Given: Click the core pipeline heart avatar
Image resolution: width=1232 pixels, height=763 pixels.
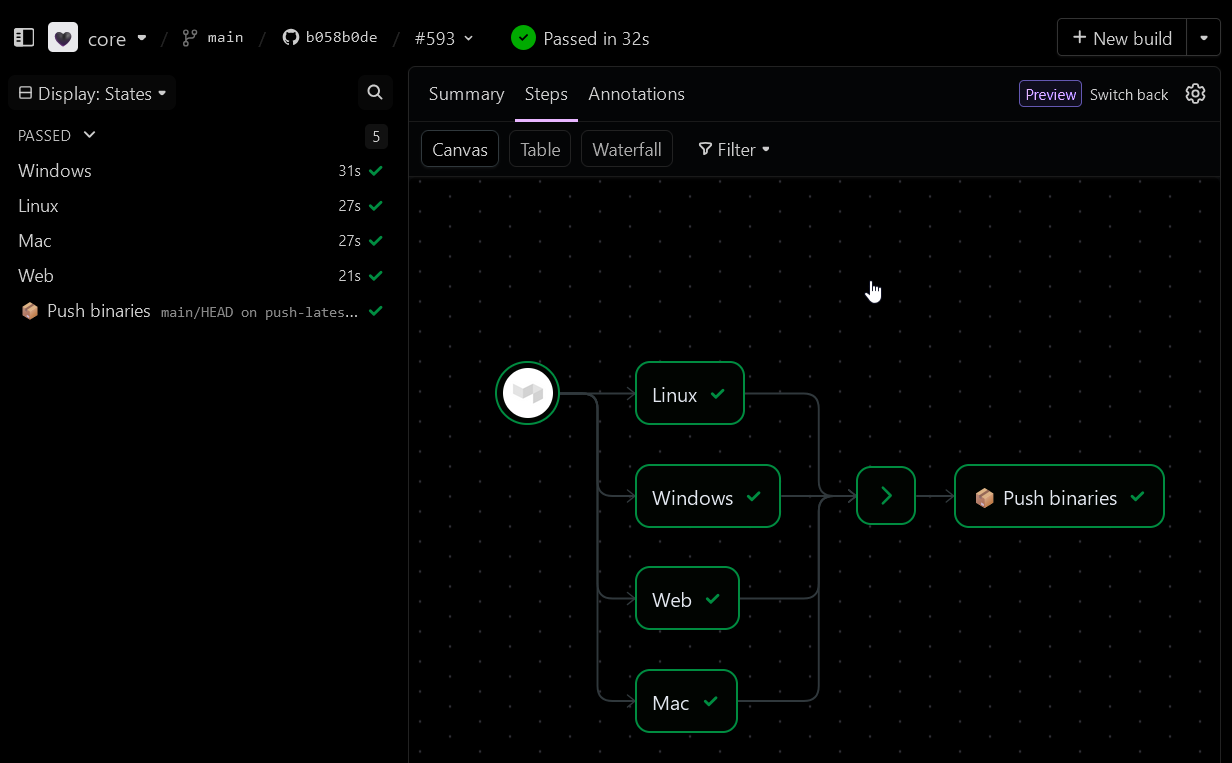Looking at the screenshot, I should click(x=63, y=38).
